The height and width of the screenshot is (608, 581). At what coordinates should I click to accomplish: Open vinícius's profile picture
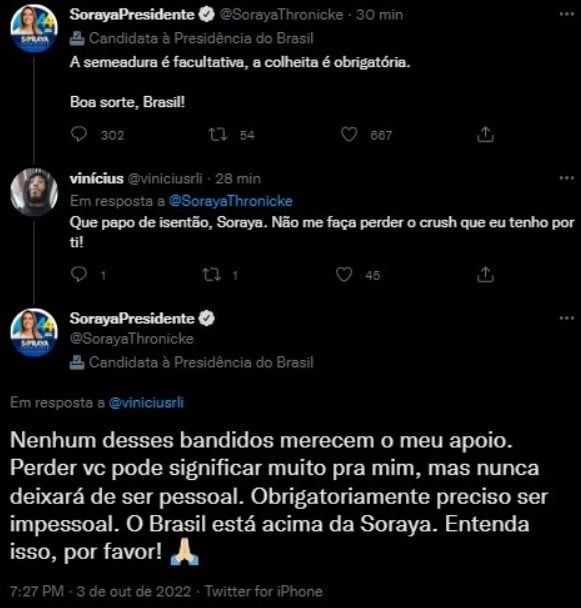coord(34,192)
